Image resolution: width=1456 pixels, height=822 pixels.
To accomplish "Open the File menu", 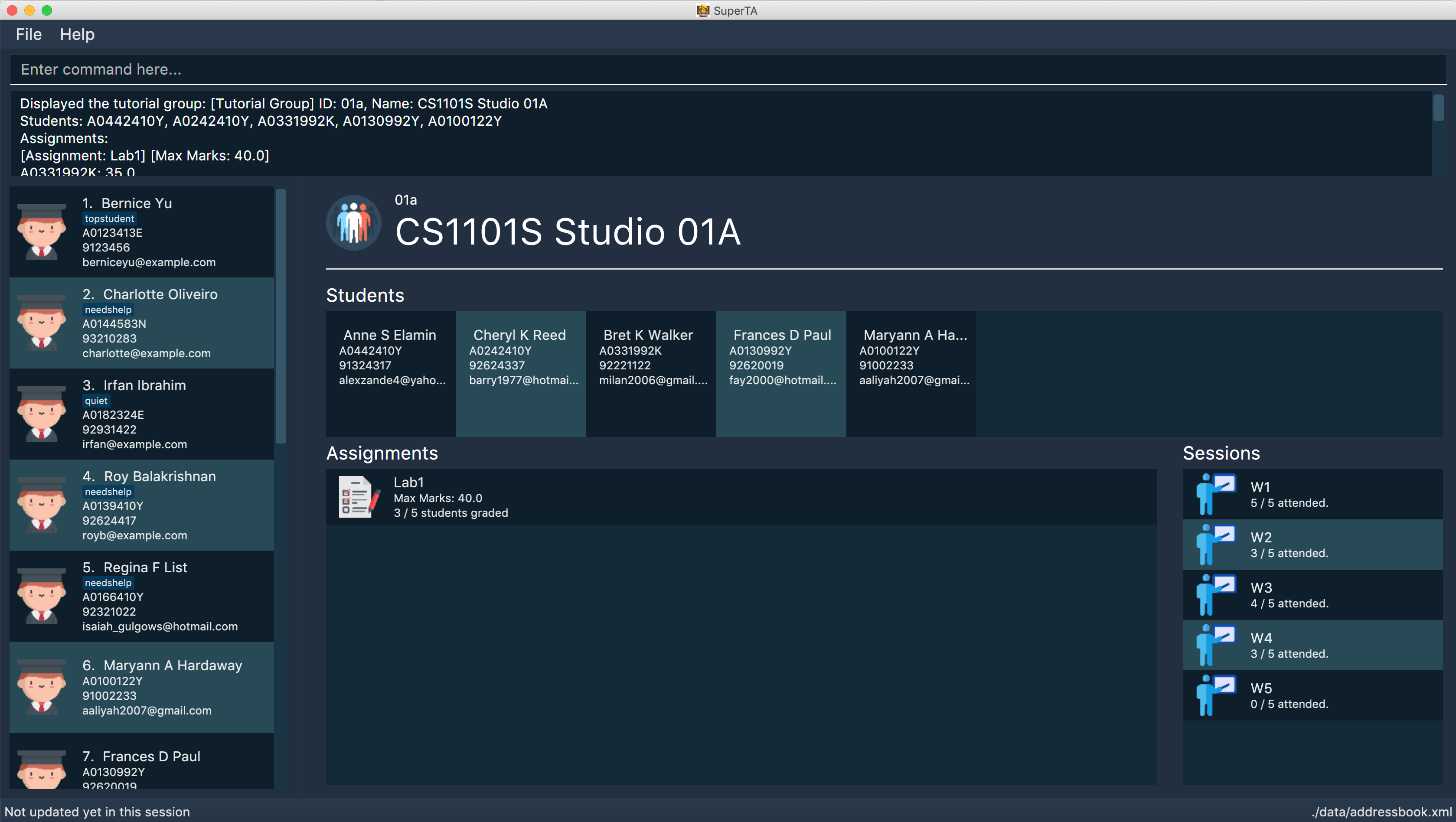I will (28, 35).
